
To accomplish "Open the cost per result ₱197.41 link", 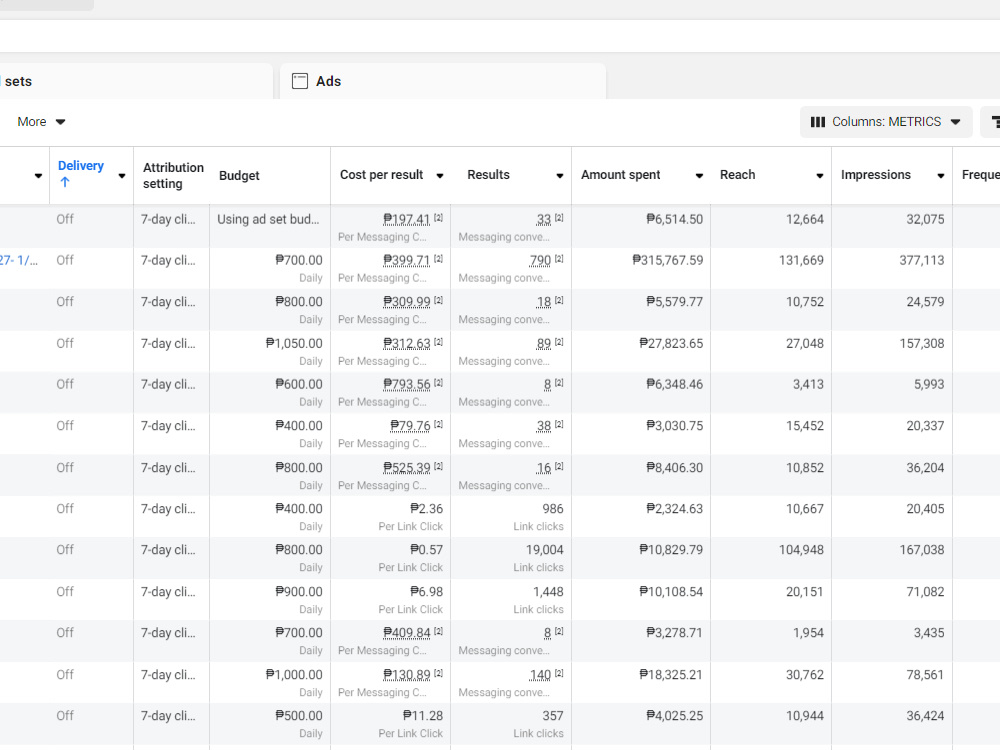I will [406, 219].
